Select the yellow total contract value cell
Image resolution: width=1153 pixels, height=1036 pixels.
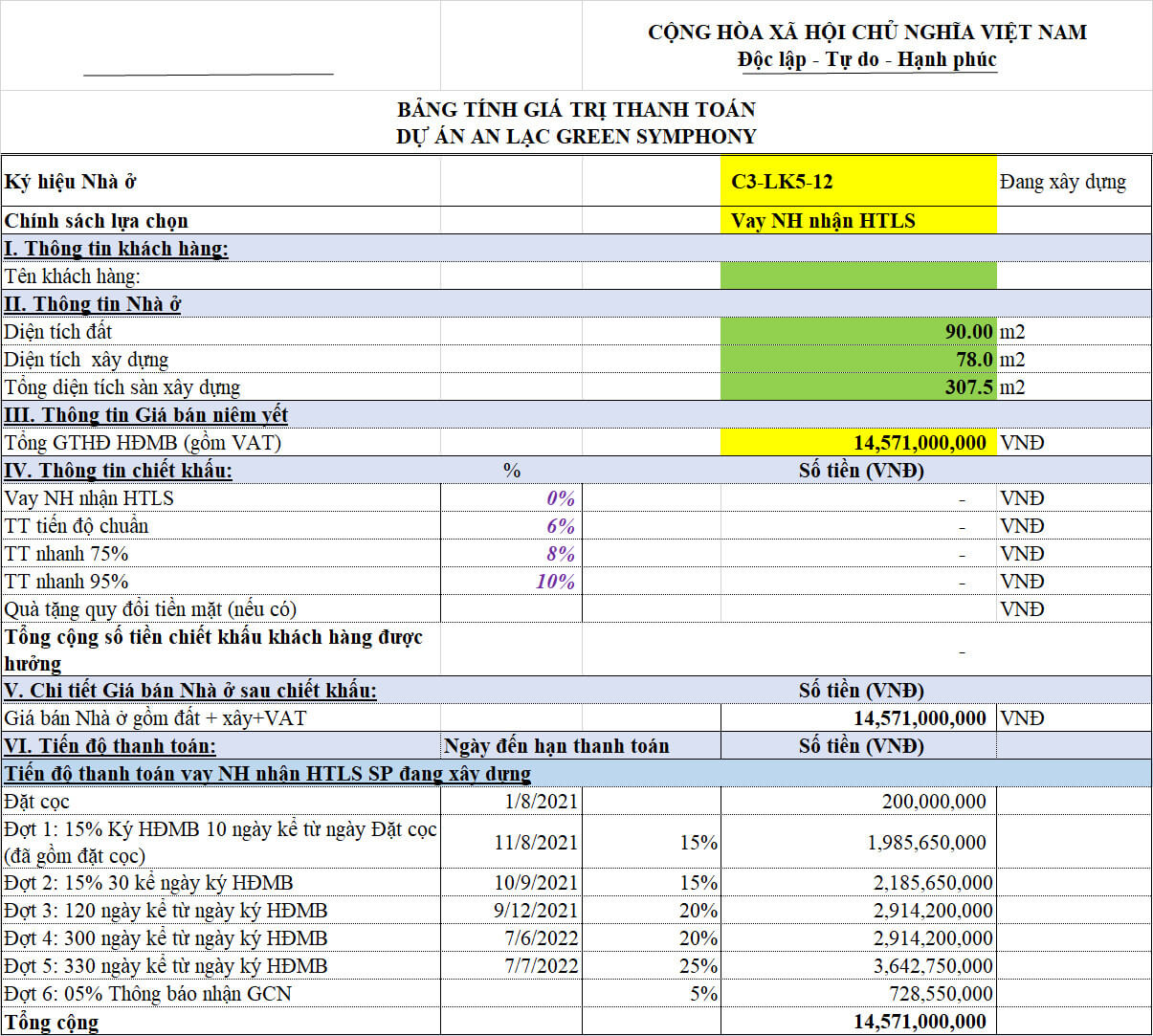857,443
